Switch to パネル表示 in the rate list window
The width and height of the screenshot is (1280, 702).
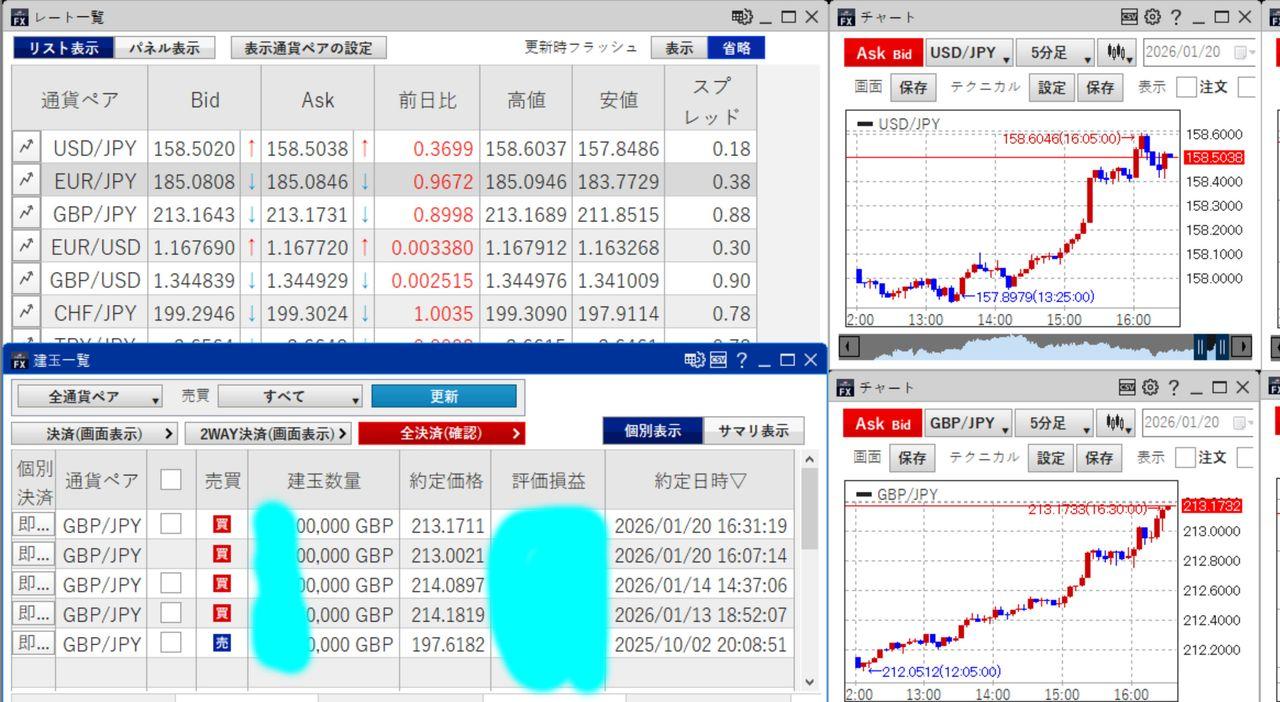(x=166, y=46)
